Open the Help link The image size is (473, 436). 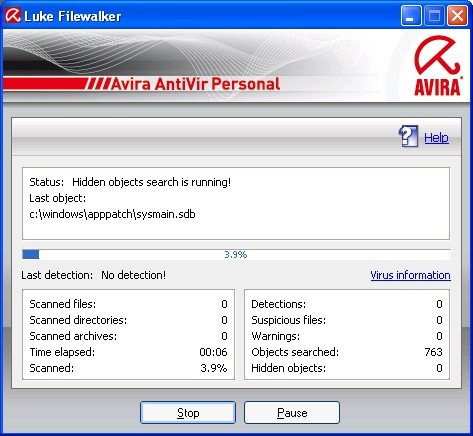tap(436, 138)
